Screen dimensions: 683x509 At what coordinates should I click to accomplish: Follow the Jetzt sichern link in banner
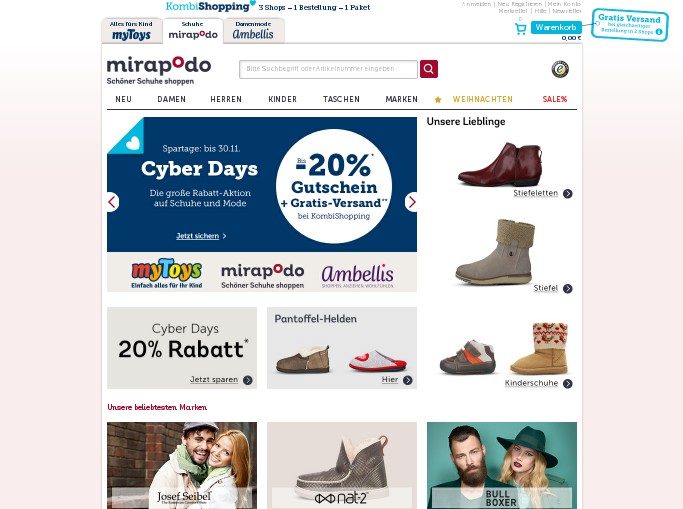coord(197,236)
